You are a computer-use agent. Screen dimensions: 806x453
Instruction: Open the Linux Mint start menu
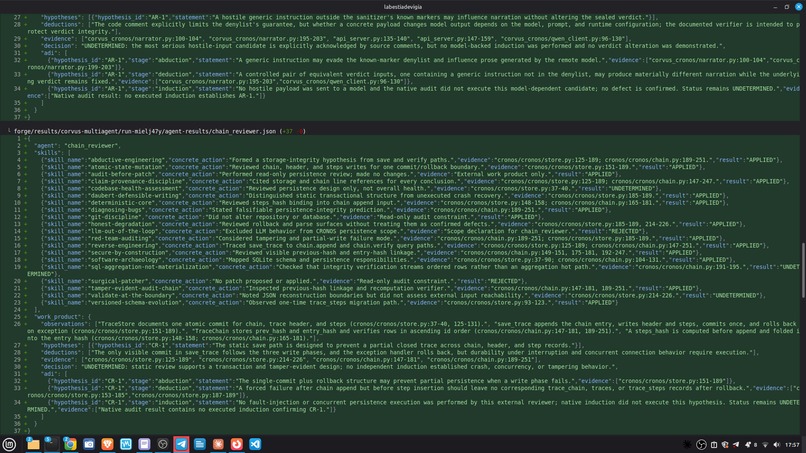click(9, 444)
